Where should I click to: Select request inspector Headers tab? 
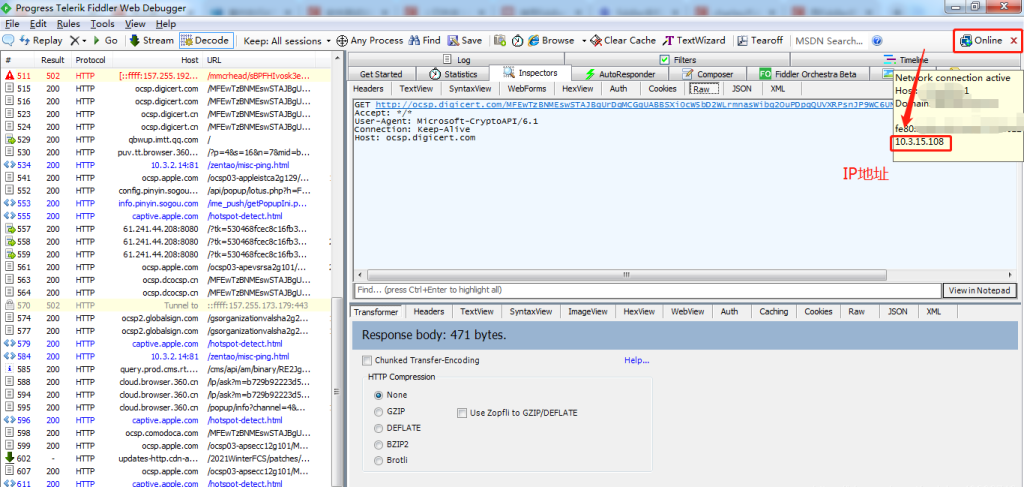point(368,89)
